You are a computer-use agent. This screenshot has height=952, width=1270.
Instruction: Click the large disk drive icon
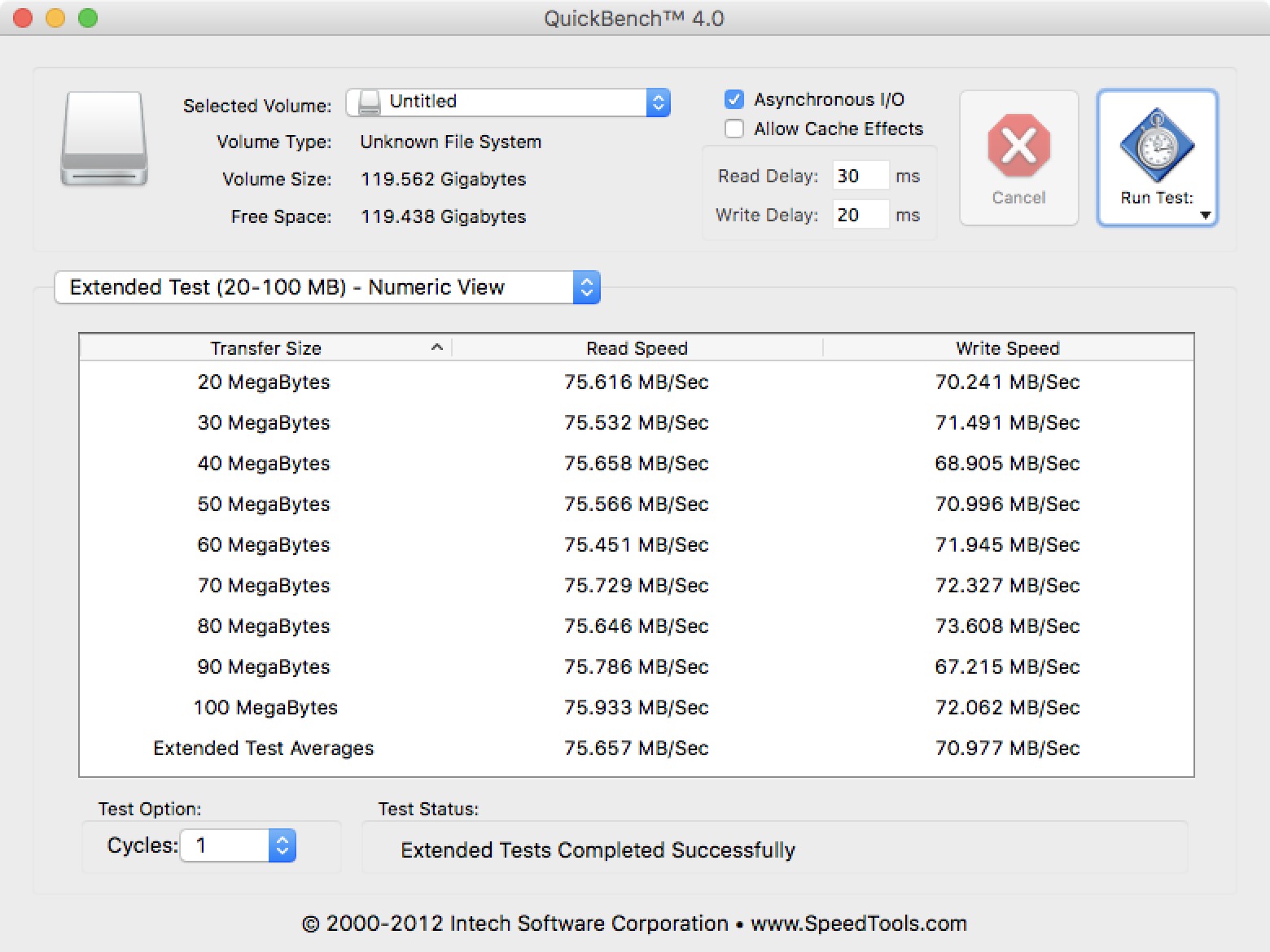[x=104, y=139]
